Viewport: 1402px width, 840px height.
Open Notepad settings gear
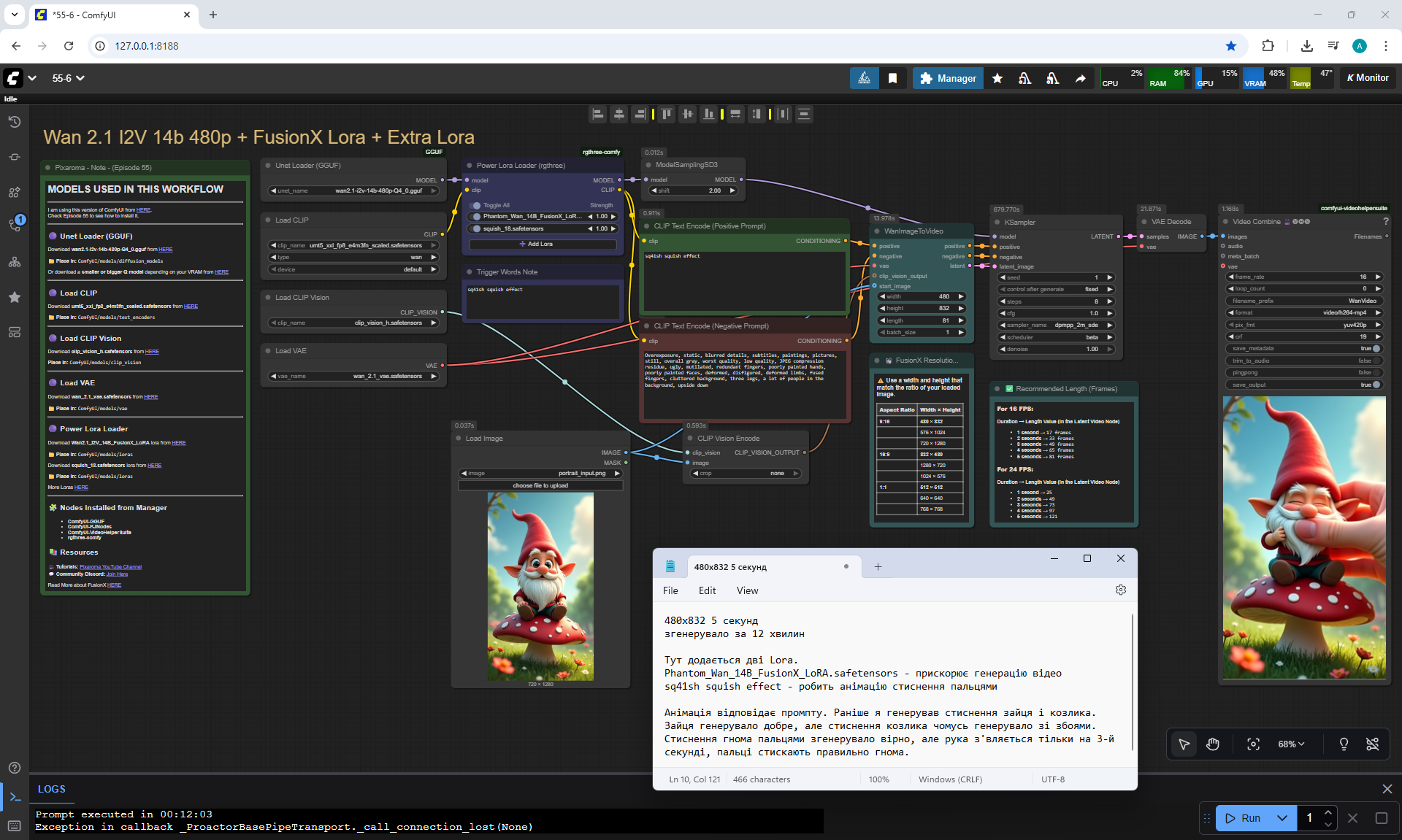[x=1120, y=590]
